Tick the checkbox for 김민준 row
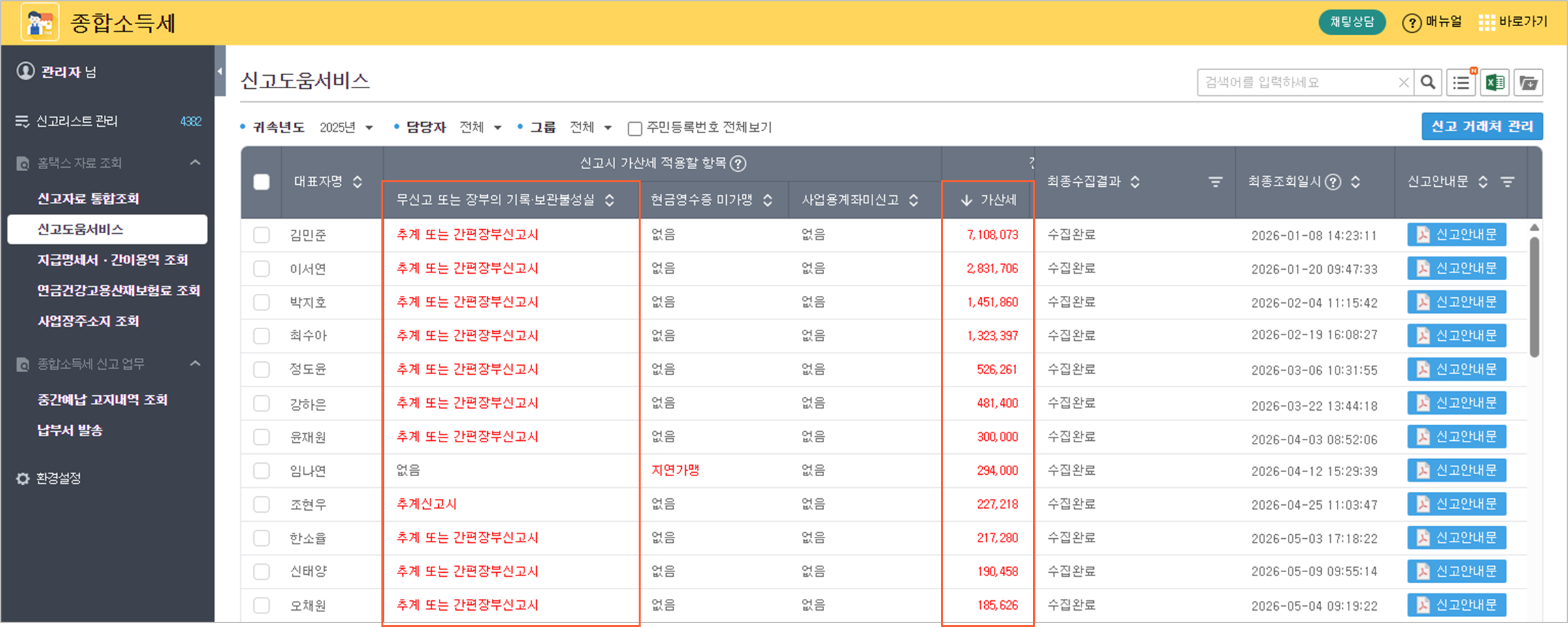Image resolution: width=1568 pixels, height=627 pixels. click(261, 235)
